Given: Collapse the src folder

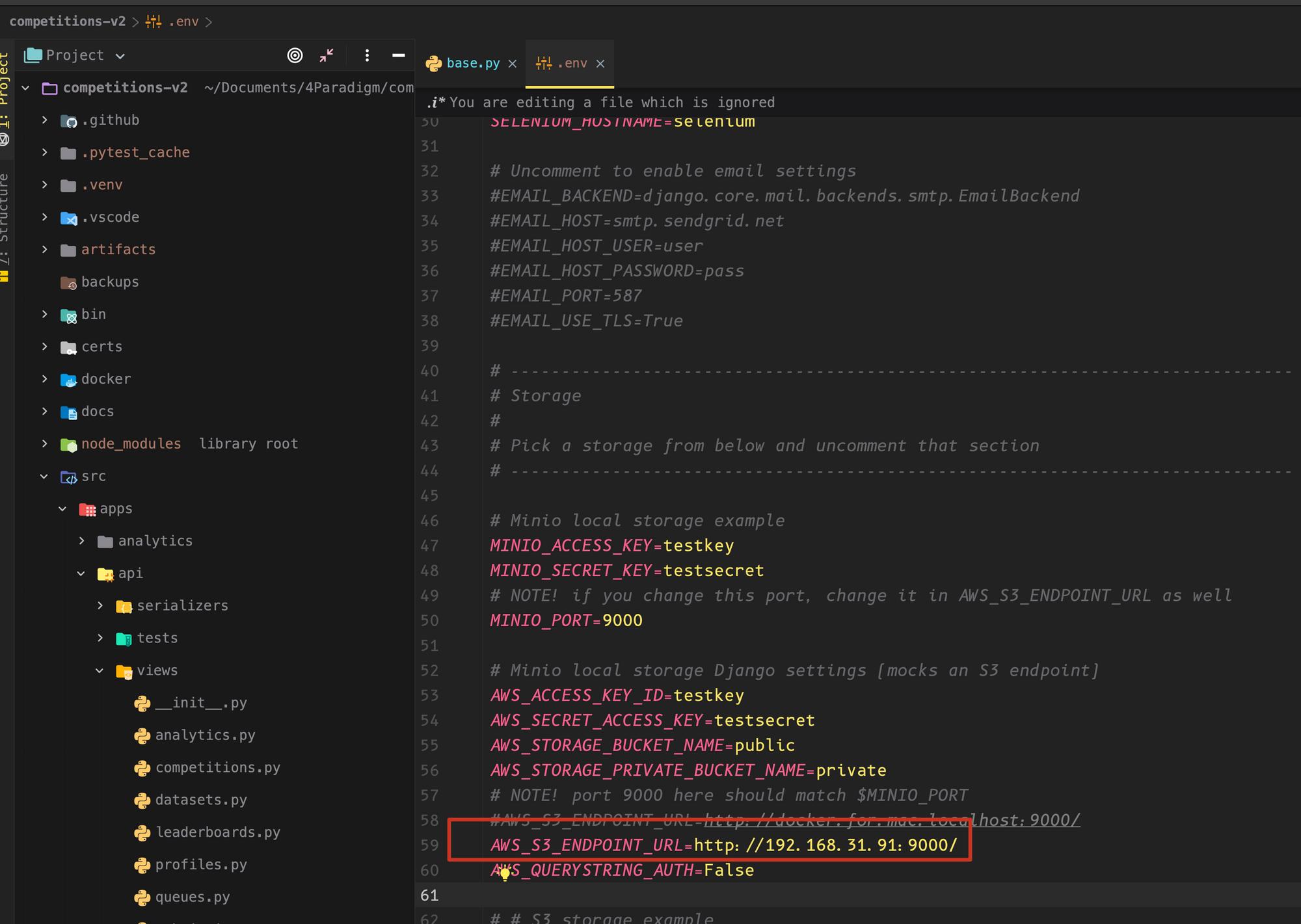Looking at the screenshot, I should pos(44,476).
